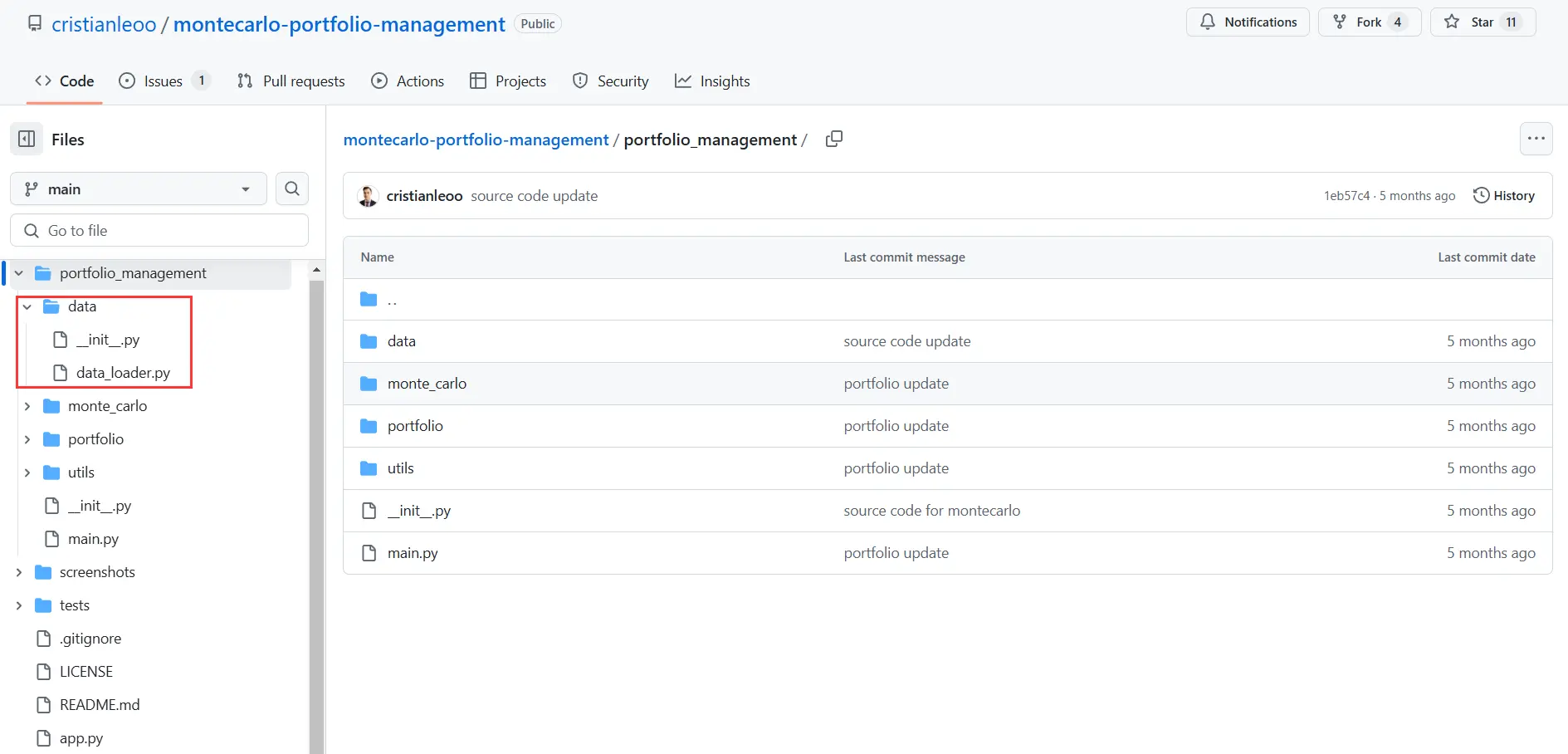Click the Star count 11

[1511, 22]
